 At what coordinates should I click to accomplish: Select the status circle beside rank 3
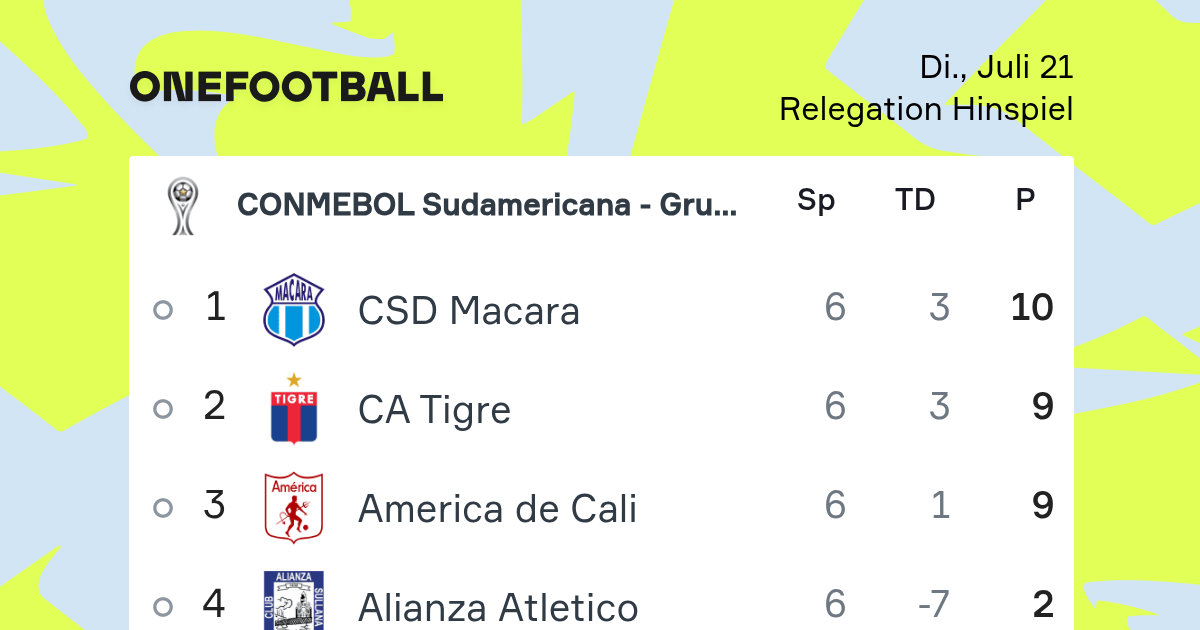pos(163,508)
